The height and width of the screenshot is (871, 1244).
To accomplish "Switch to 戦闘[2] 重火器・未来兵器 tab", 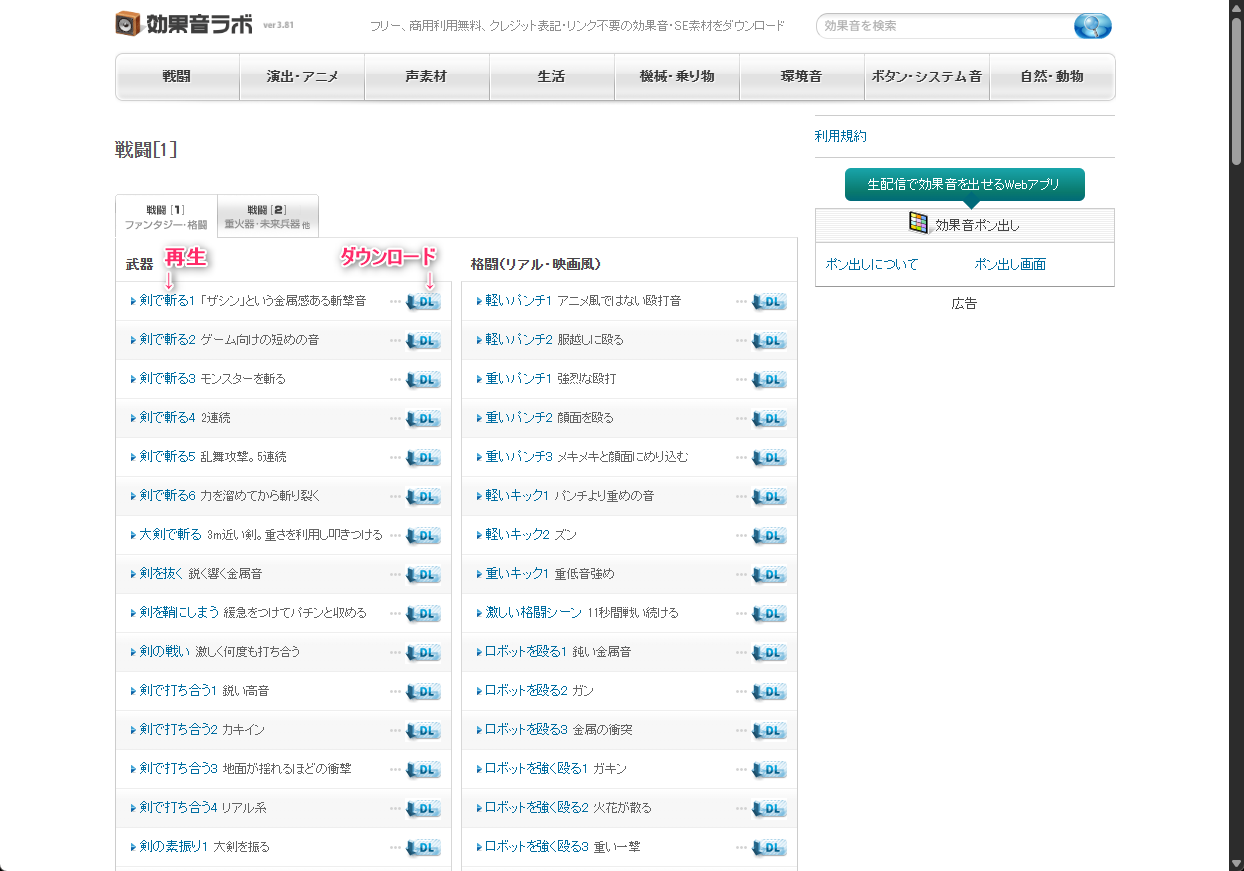I will (267, 217).
